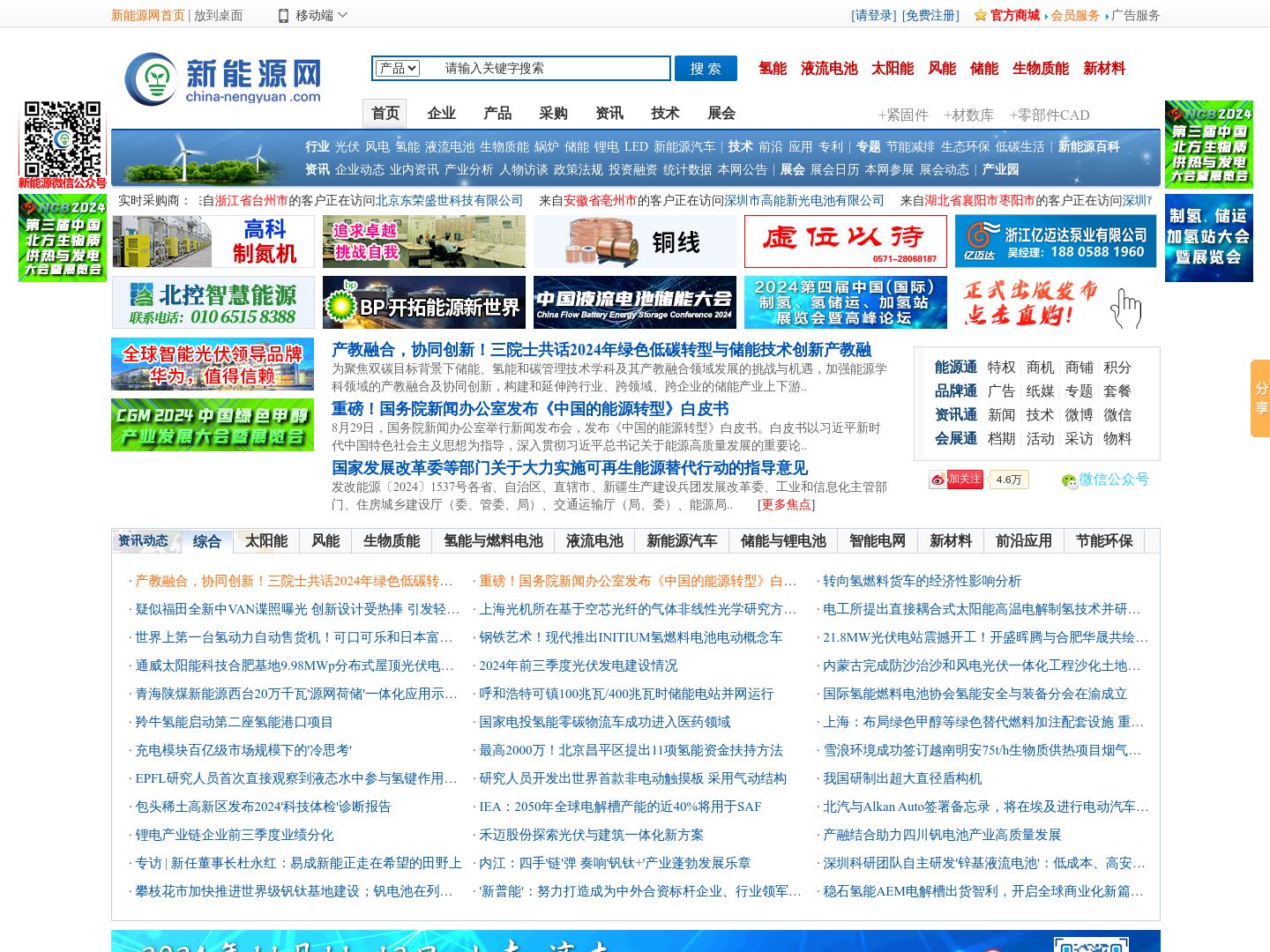Viewport: 1270px width, 952px height.
Task: Click the 请登录 login link
Action: pos(873,15)
